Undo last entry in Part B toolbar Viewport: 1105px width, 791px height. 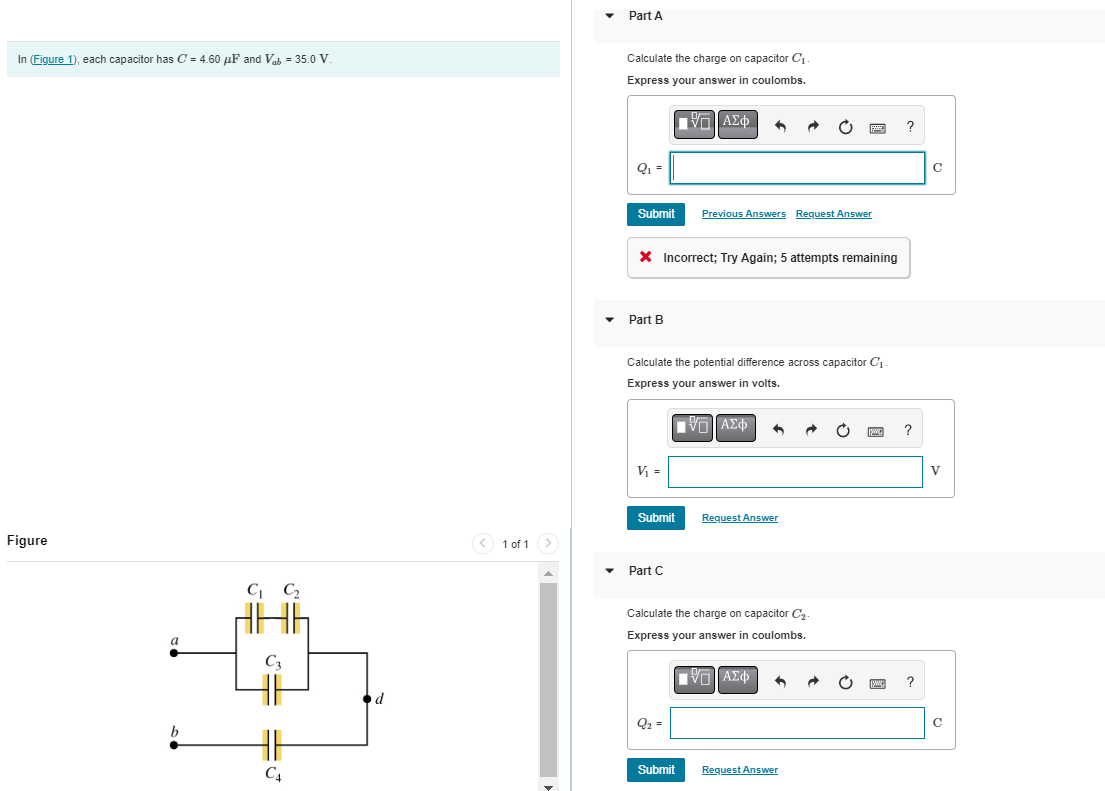pyautogui.click(x=778, y=430)
